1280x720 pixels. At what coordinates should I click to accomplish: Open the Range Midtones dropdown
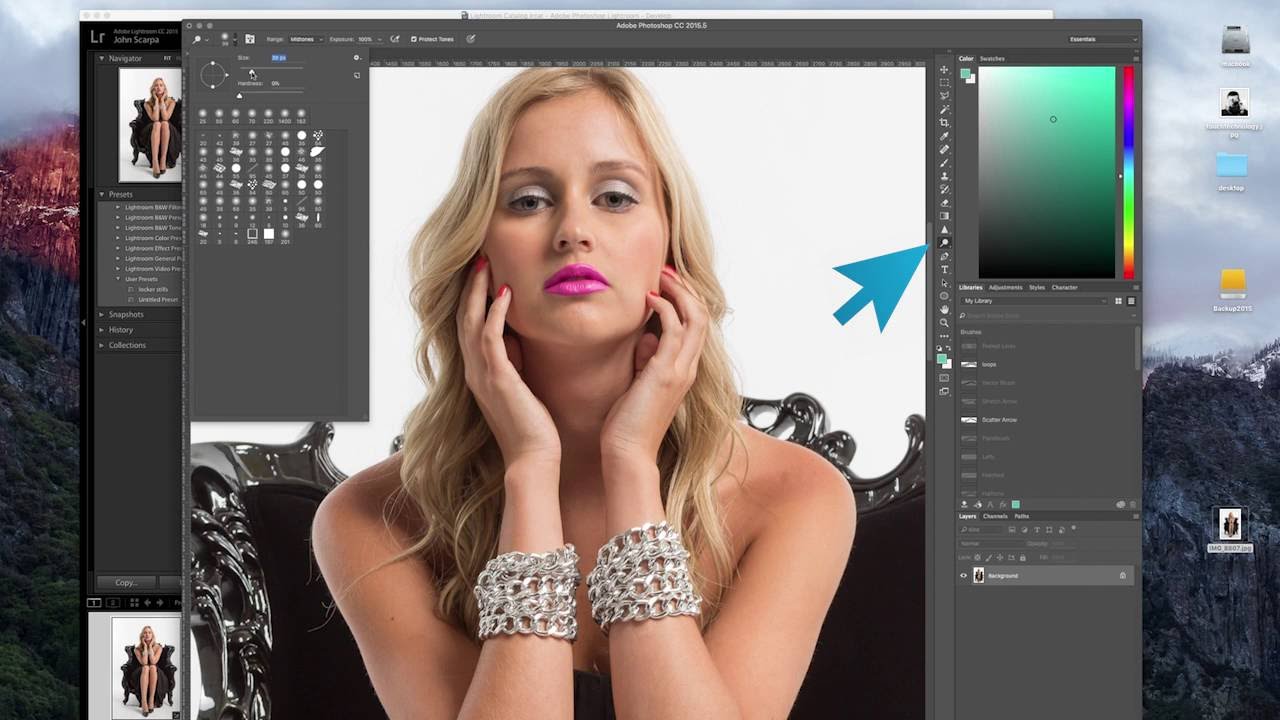click(304, 39)
